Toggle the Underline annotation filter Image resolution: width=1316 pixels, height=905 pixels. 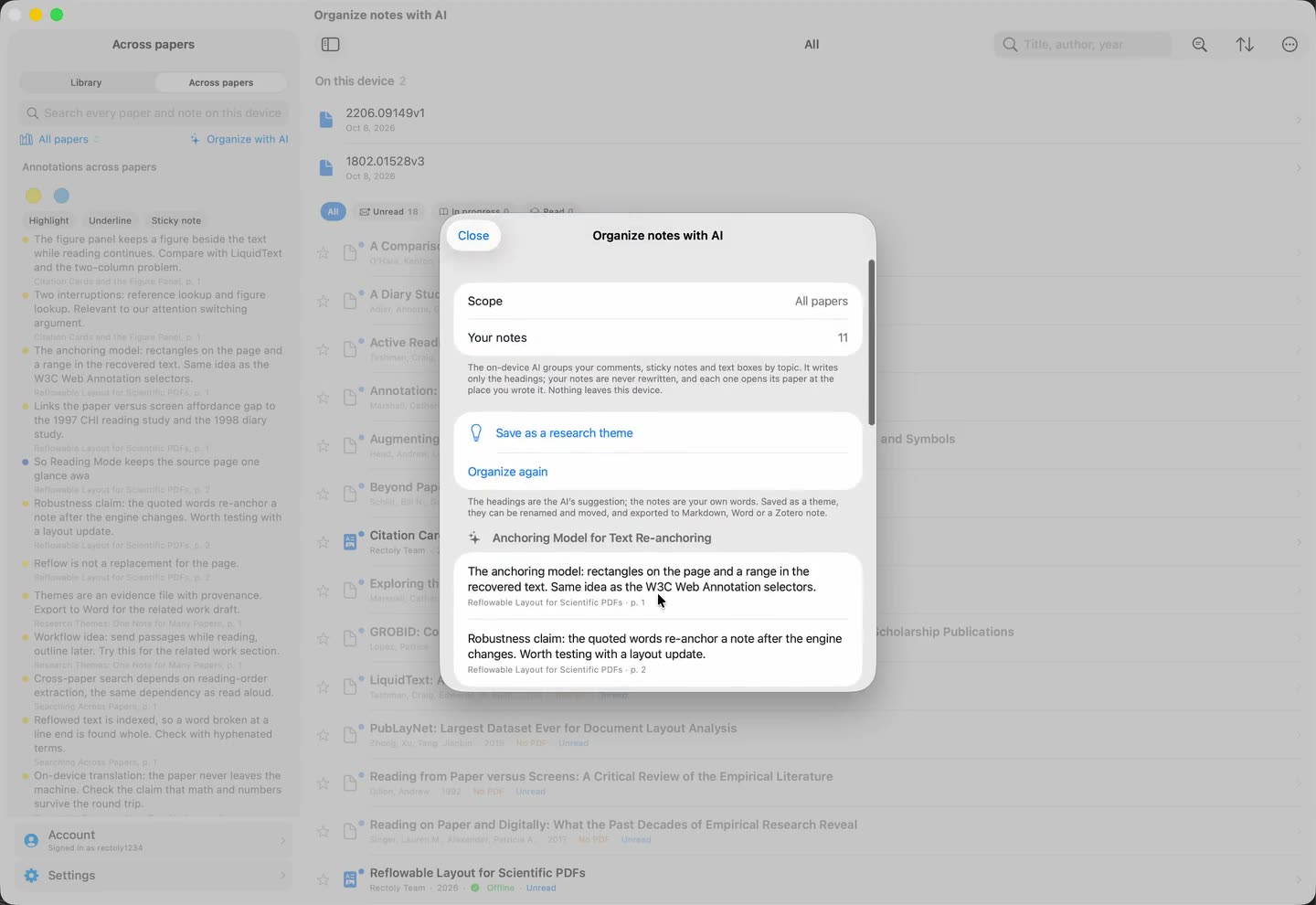(110, 220)
